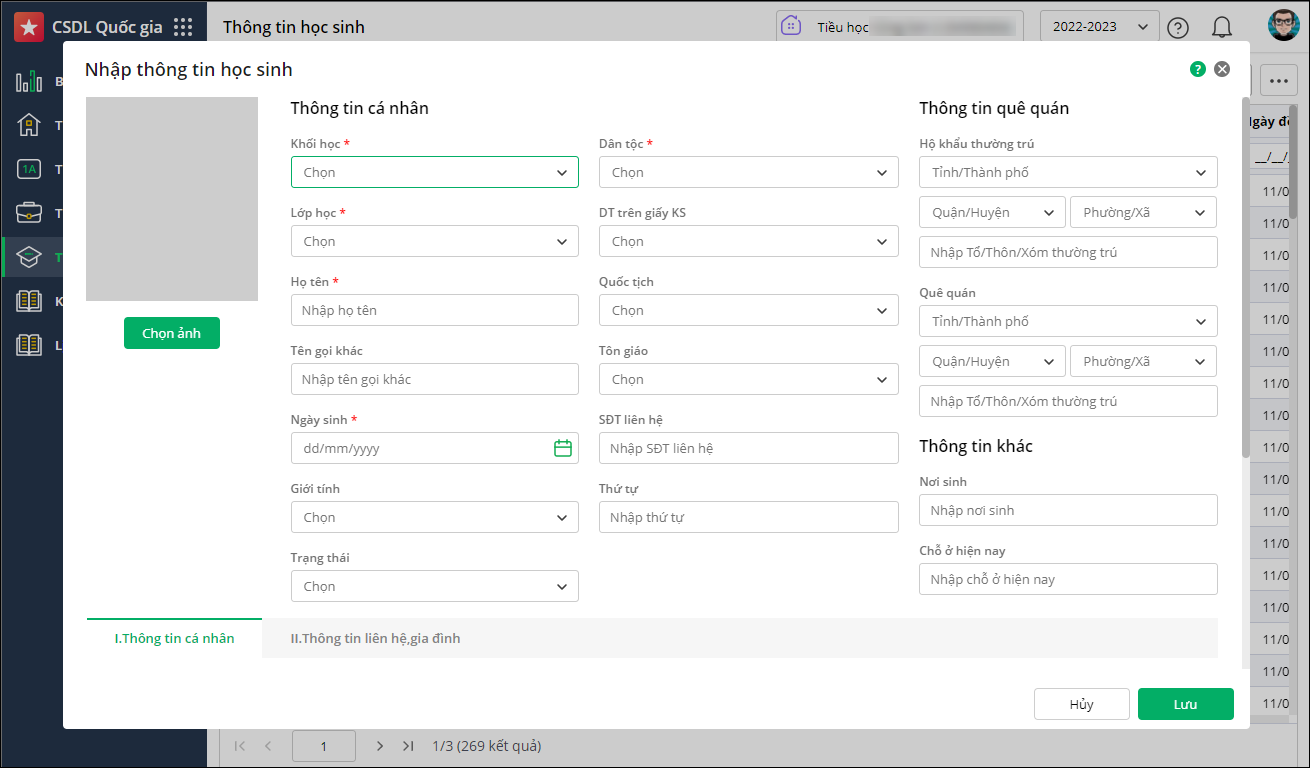Switch to I.Thông tin cá nhân tab

click(175, 638)
